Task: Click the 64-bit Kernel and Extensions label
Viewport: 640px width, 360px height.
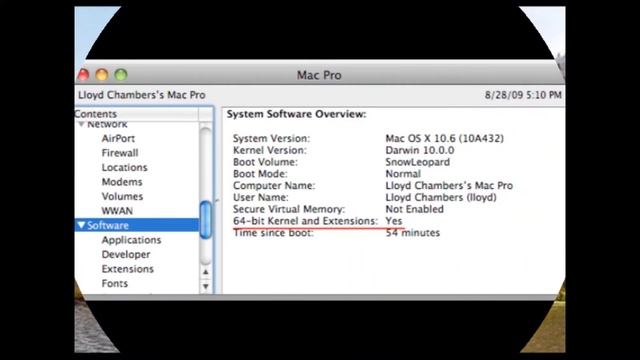Action: 306,221
